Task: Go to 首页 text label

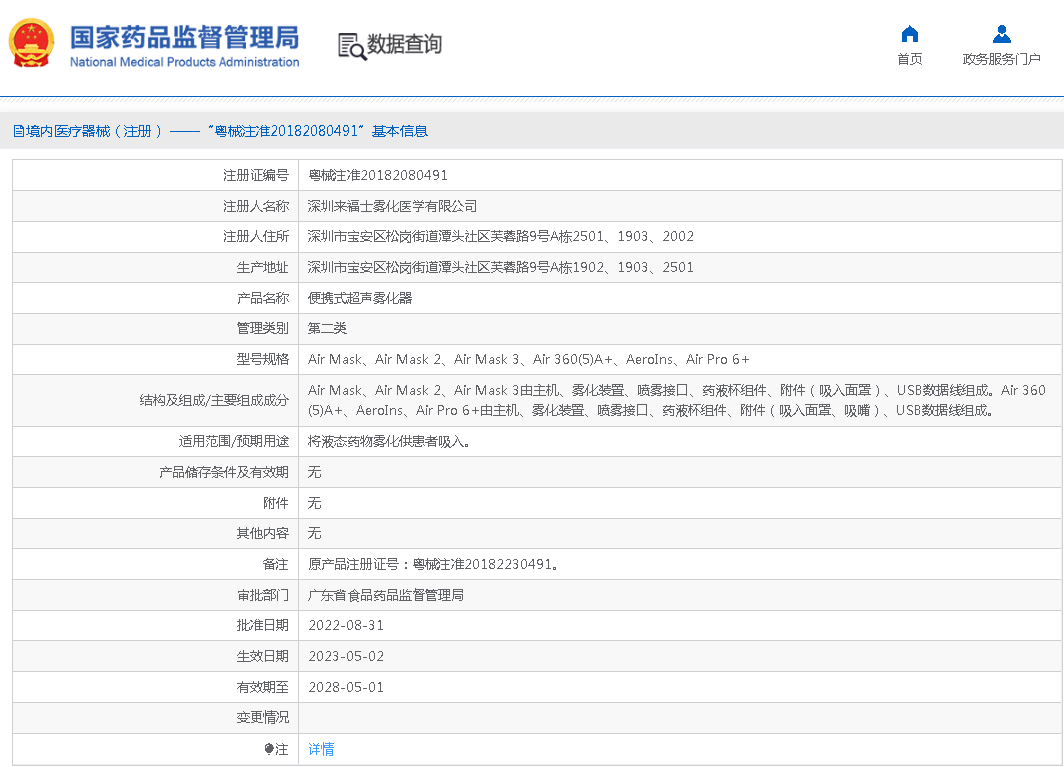Action: point(909,60)
